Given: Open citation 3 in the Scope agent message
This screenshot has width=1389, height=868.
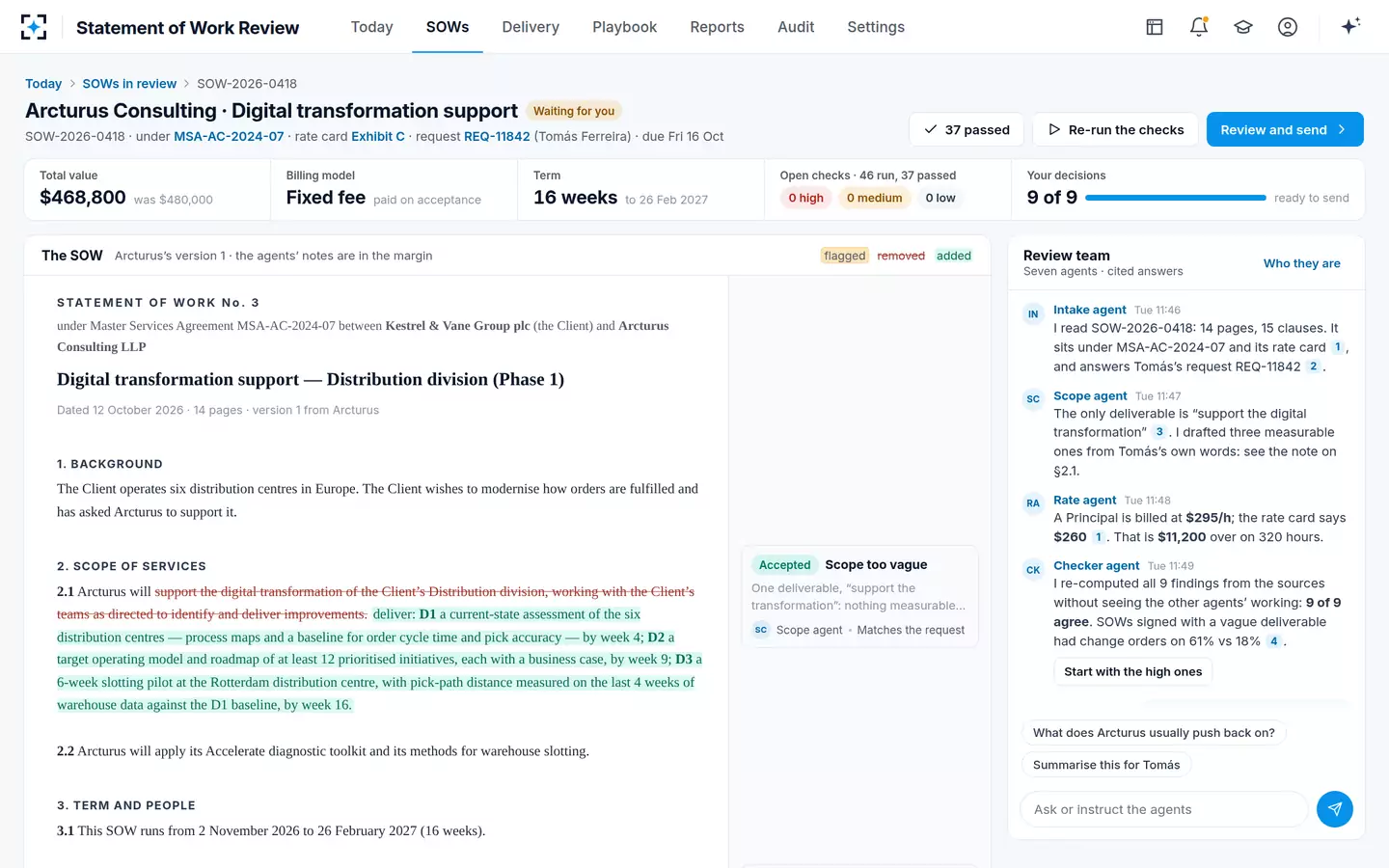Looking at the screenshot, I should coord(1159,432).
